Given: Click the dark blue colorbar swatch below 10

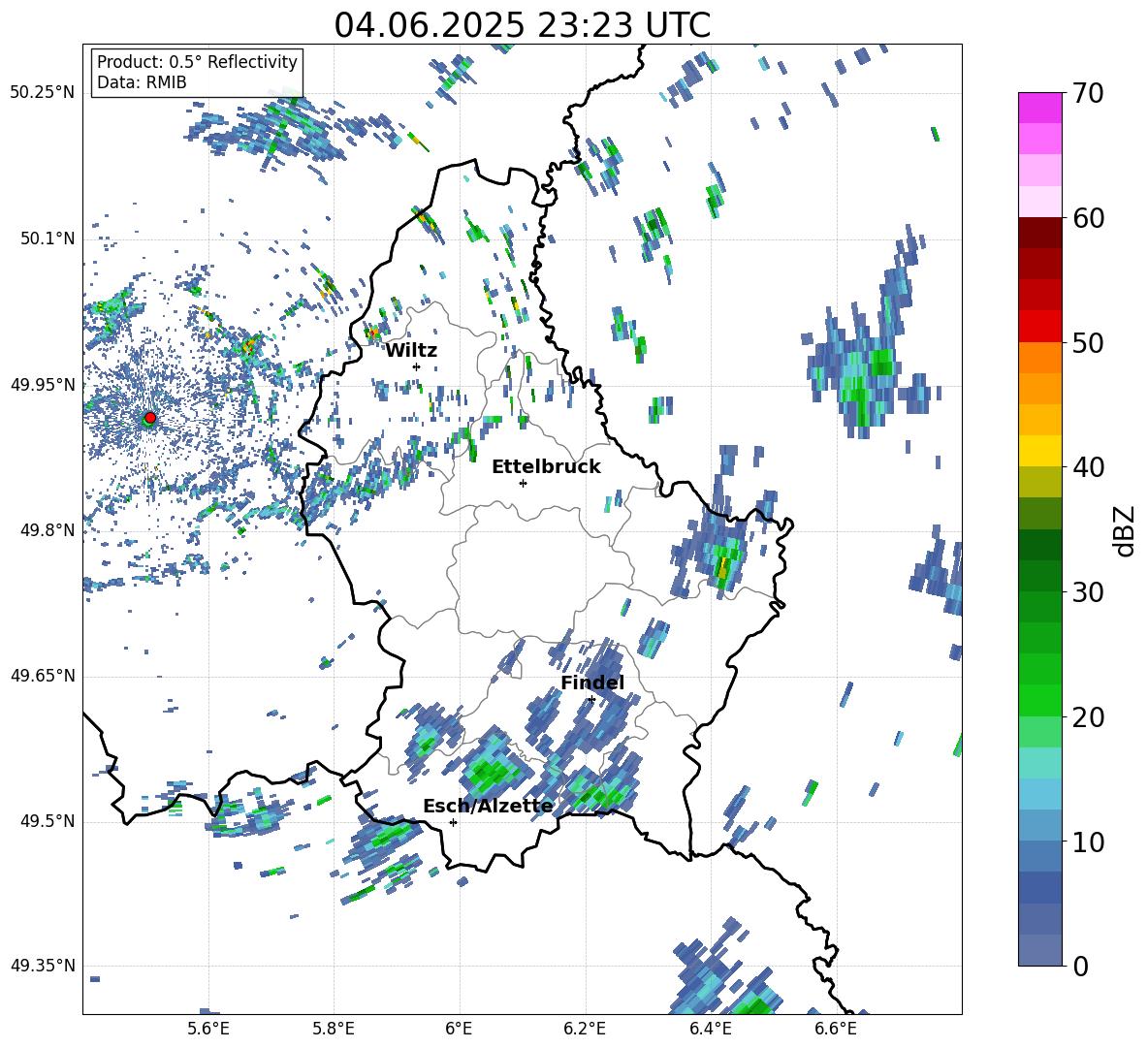Looking at the screenshot, I should (1039, 887).
